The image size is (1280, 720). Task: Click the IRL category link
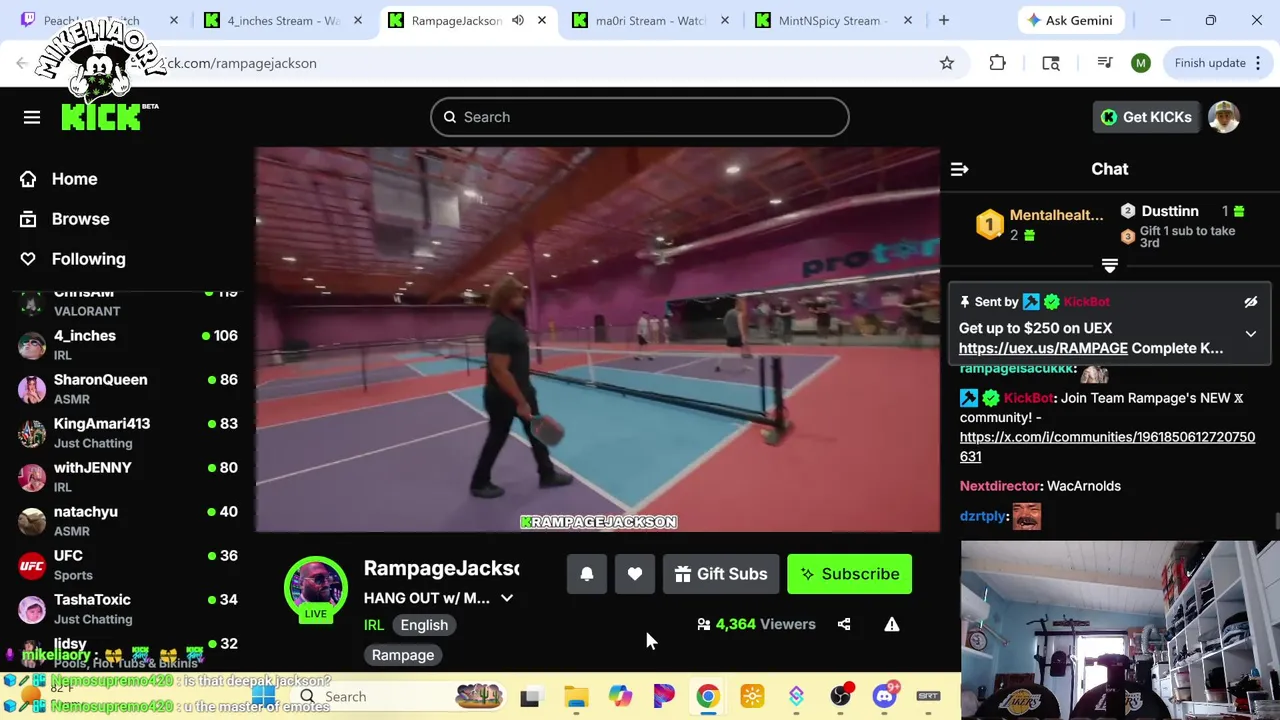click(373, 625)
